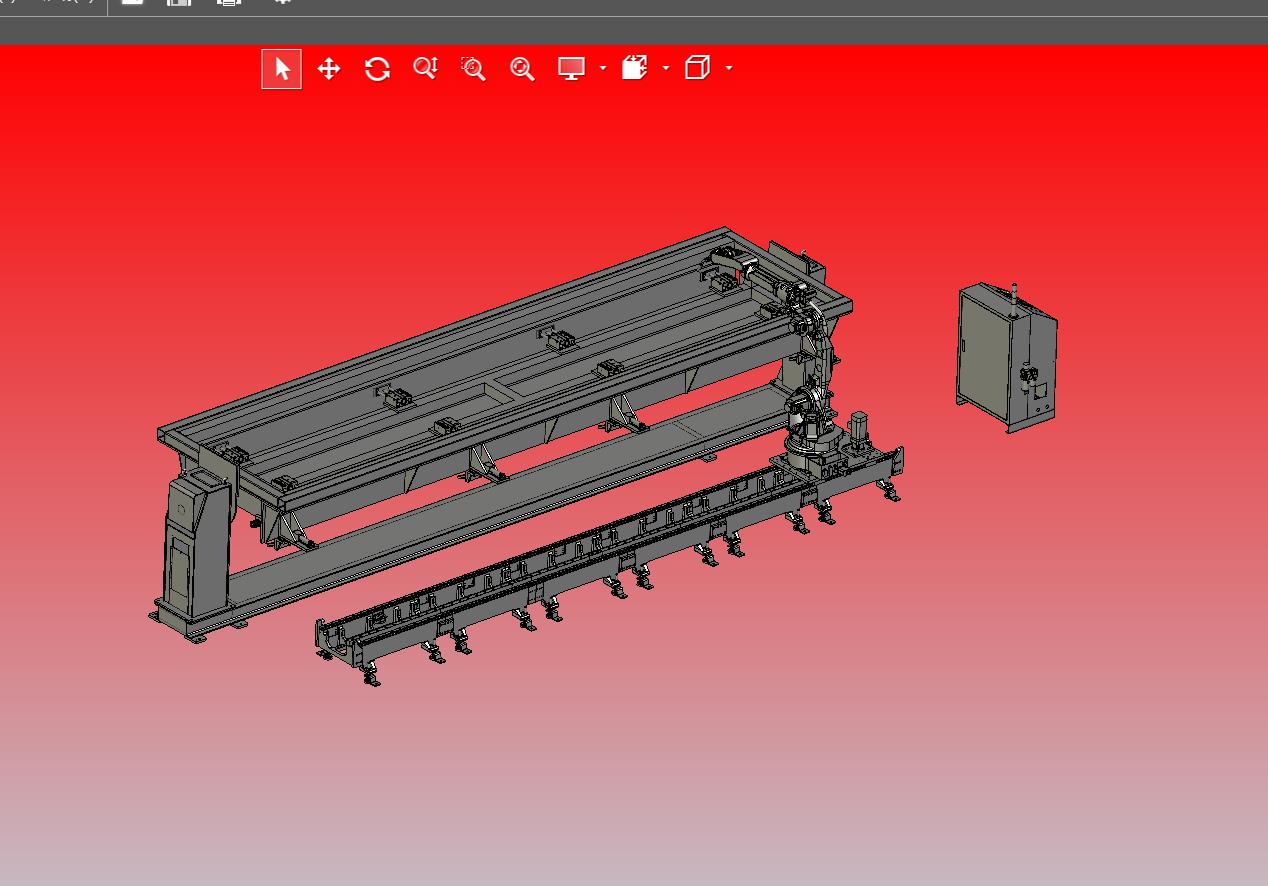Select the control cabinet model
This screenshot has height=886, width=1268.
(1006, 358)
